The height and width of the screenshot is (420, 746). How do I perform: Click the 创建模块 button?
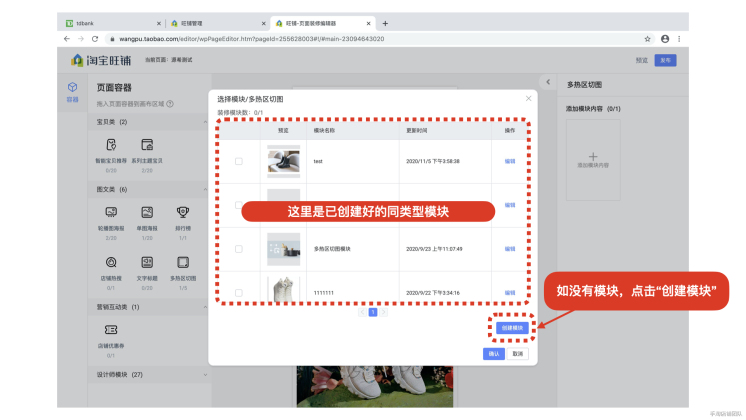(512, 328)
